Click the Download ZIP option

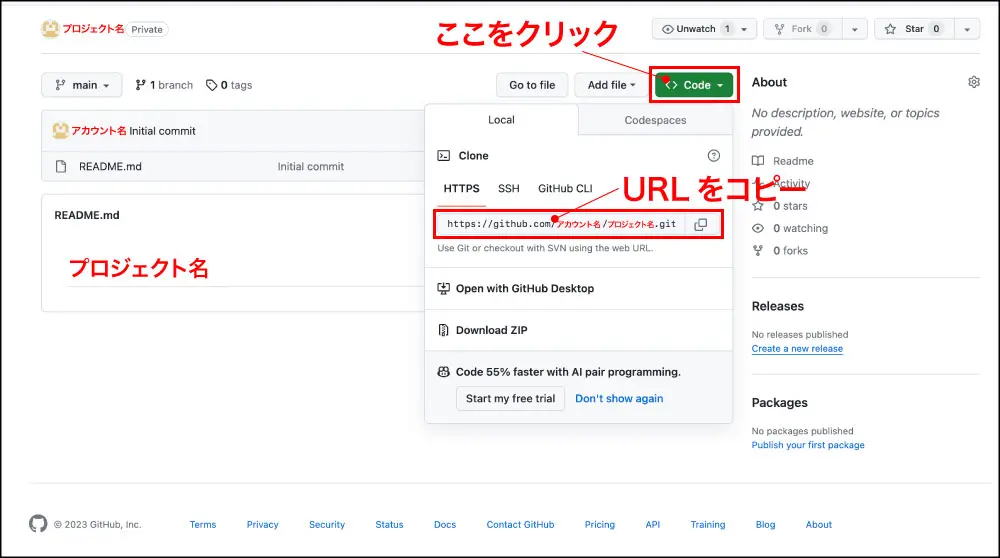coord(491,330)
